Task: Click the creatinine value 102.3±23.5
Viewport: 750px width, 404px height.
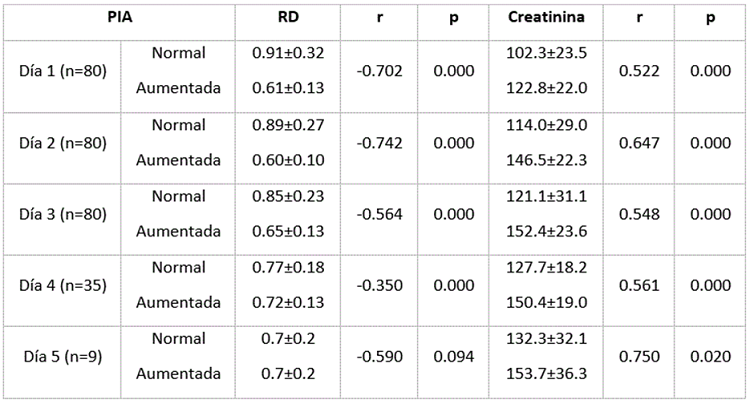Action: (x=545, y=54)
